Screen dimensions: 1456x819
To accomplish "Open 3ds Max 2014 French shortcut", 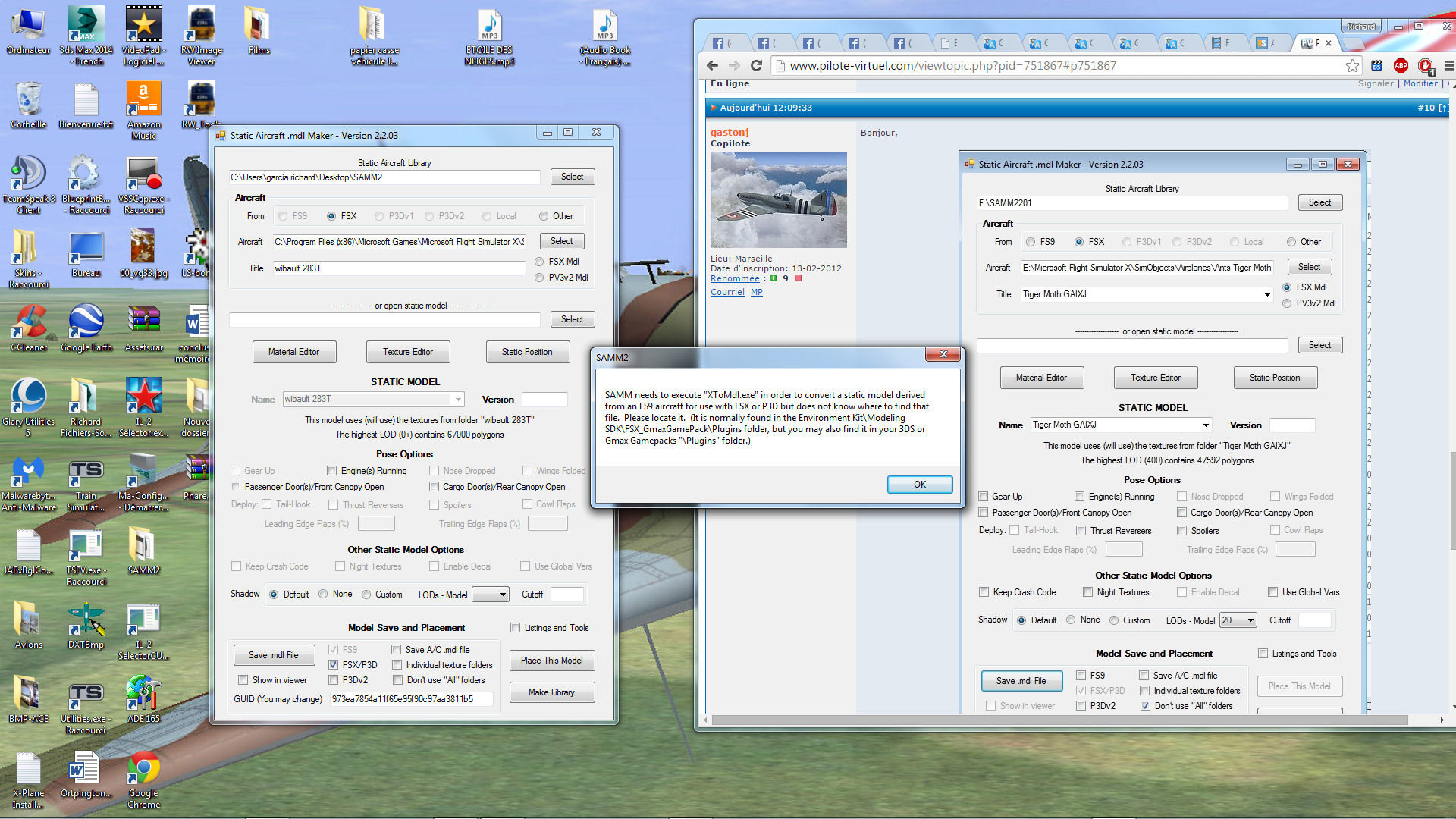I will 86,36.
